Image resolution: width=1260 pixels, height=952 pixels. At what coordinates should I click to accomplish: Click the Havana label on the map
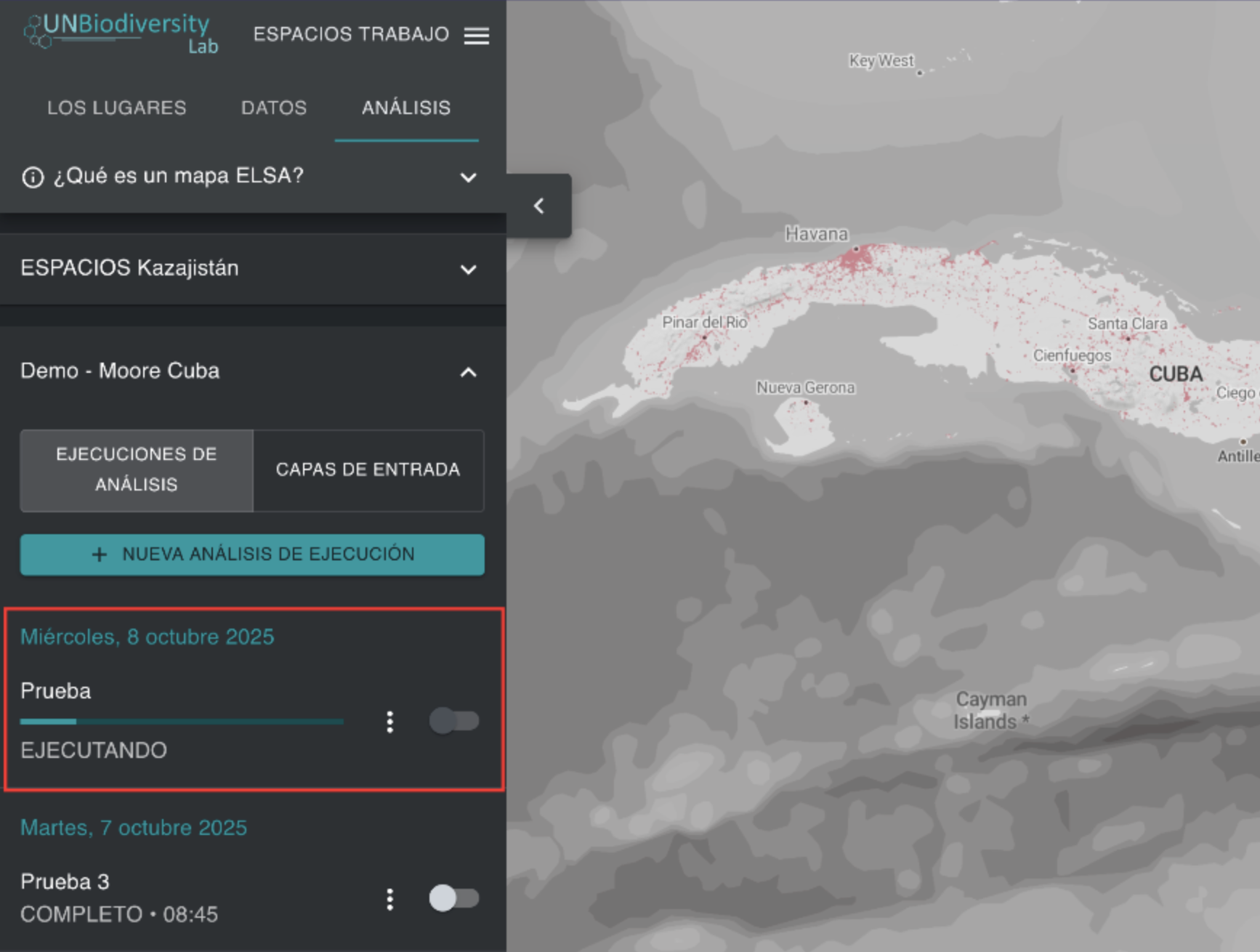click(816, 234)
